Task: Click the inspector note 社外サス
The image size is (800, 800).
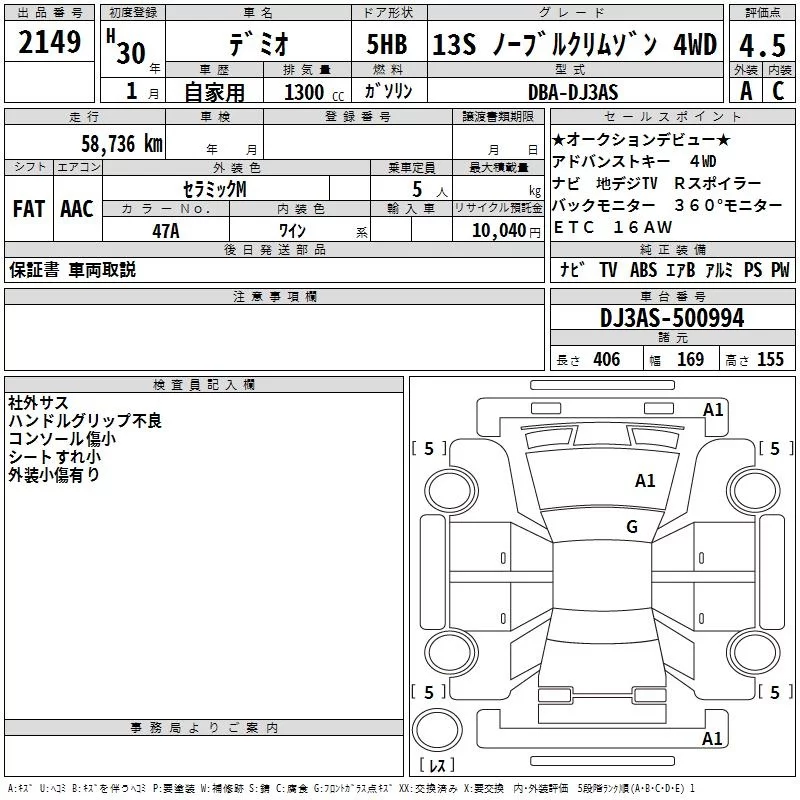Action: coord(38,403)
